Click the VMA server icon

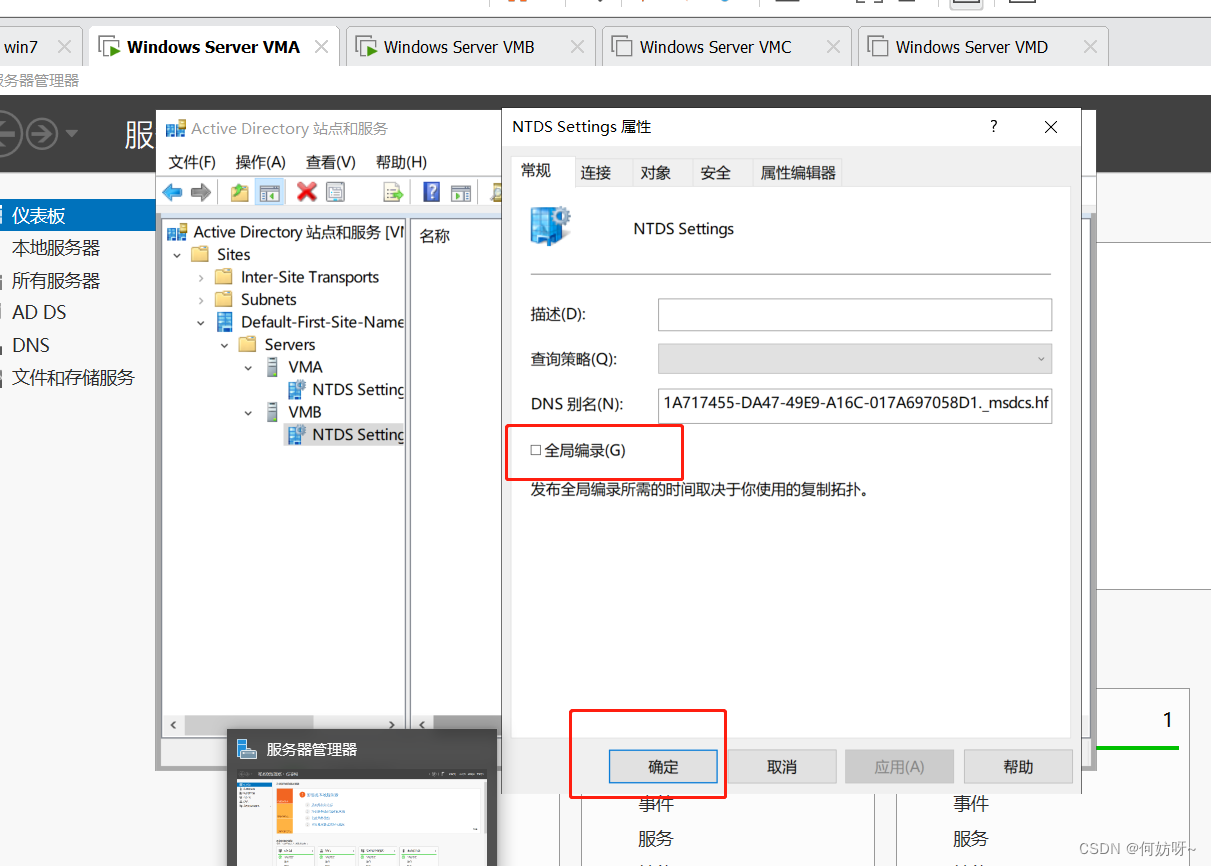tap(272, 367)
